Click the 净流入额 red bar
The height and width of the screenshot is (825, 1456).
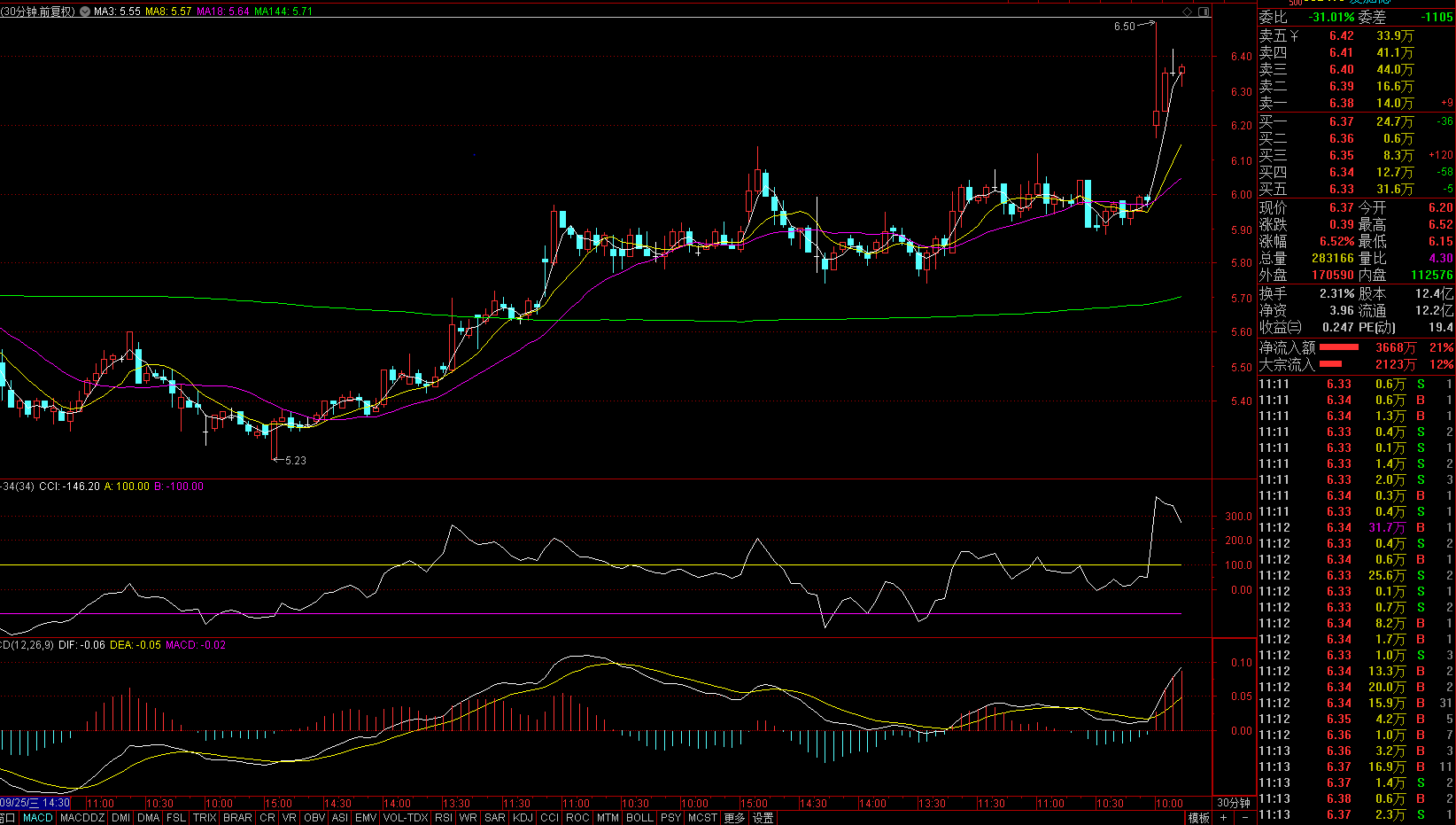[x=1338, y=347]
